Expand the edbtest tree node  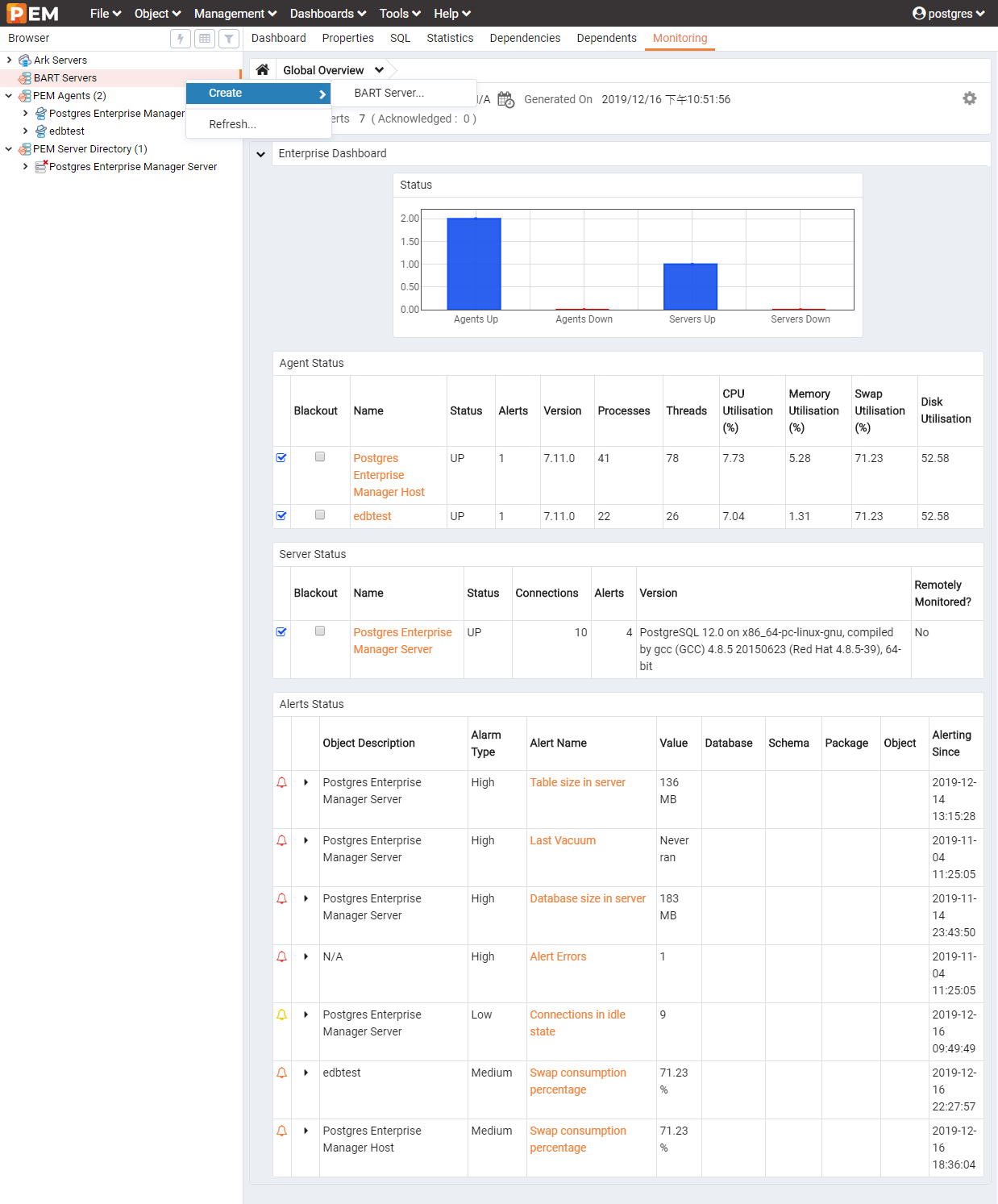coord(25,131)
